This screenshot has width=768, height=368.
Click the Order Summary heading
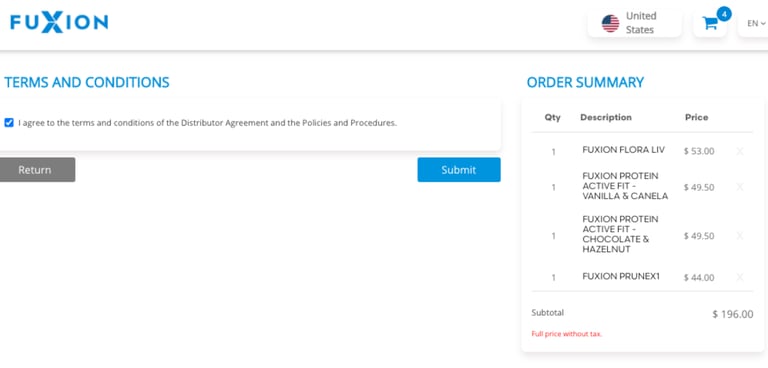585,82
